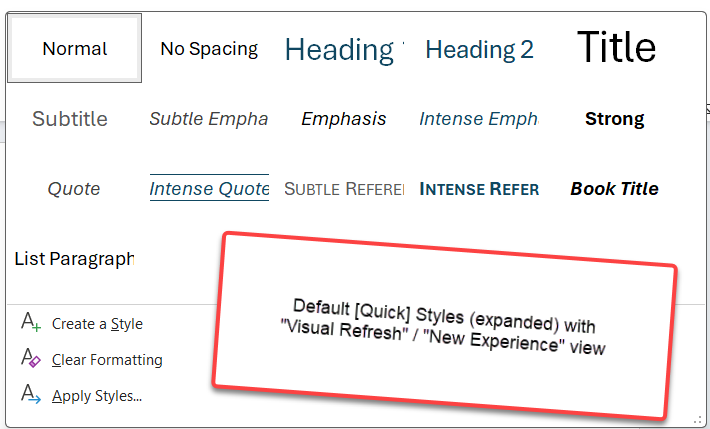710x429 pixels.
Task: Select the Book Title style
Action: tap(615, 188)
